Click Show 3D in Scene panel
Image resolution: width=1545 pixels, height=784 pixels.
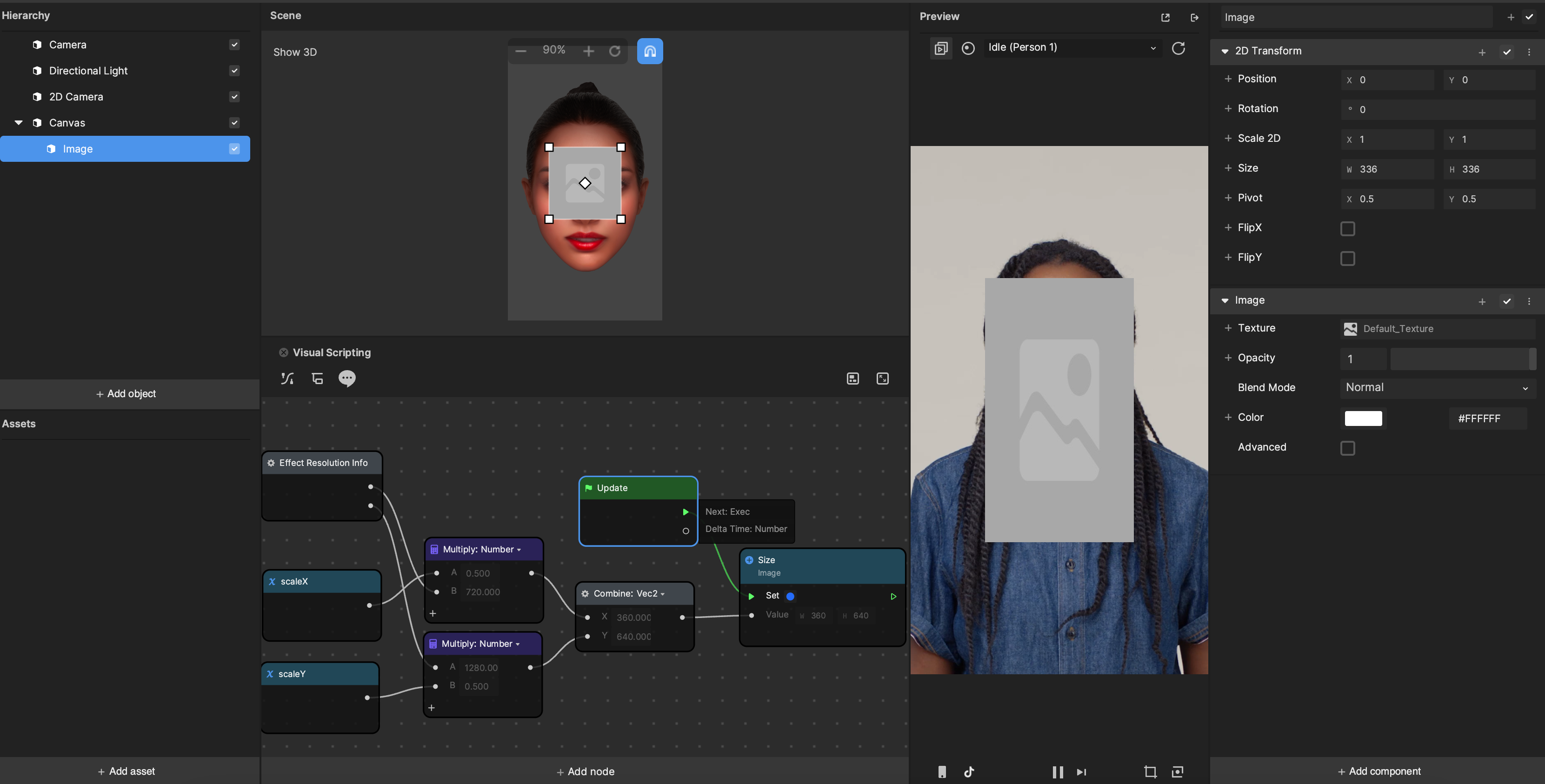point(294,52)
